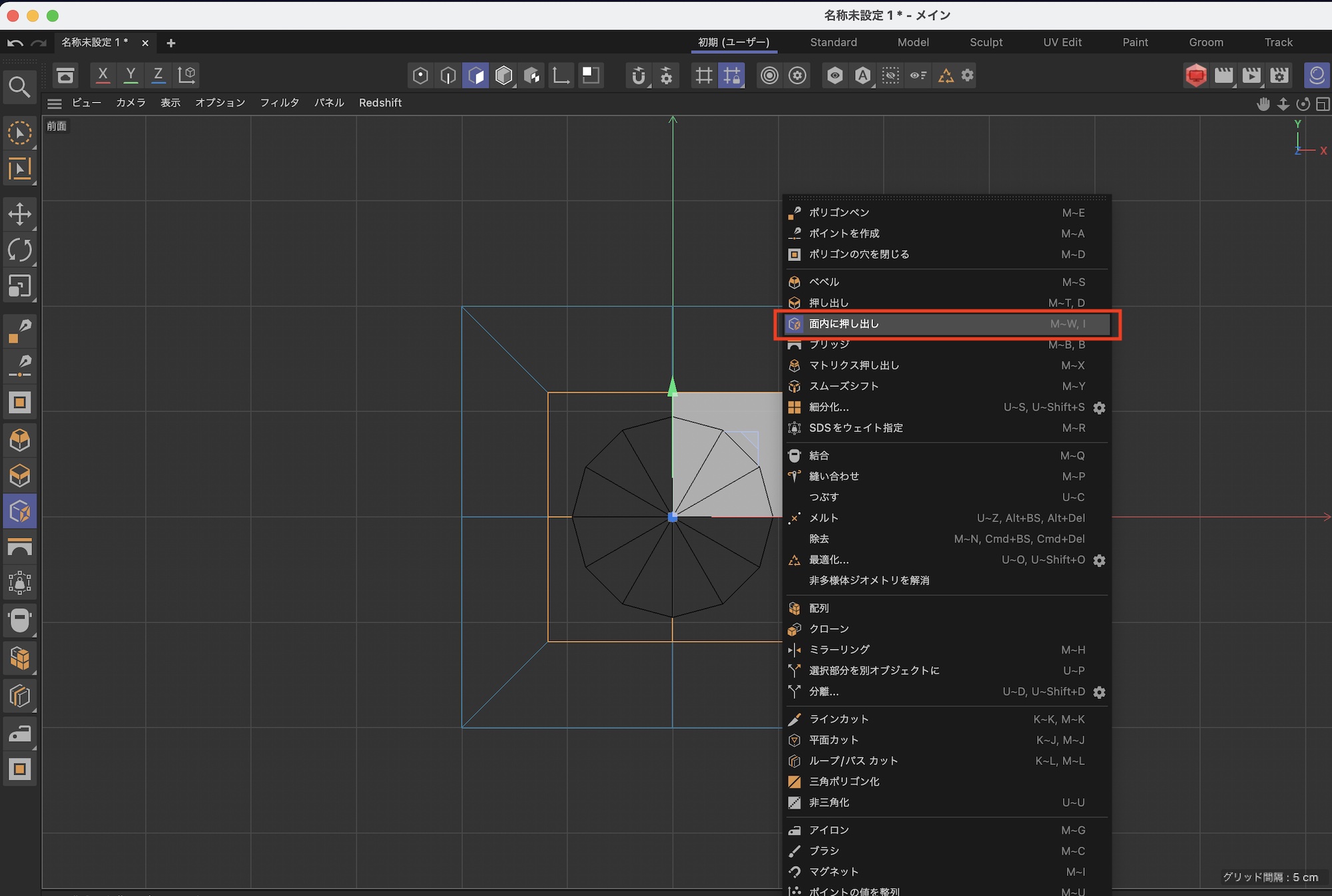Viewport: 1332px width, 896px height.
Task: Click the undo arrow icon
Action: click(x=15, y=43)
